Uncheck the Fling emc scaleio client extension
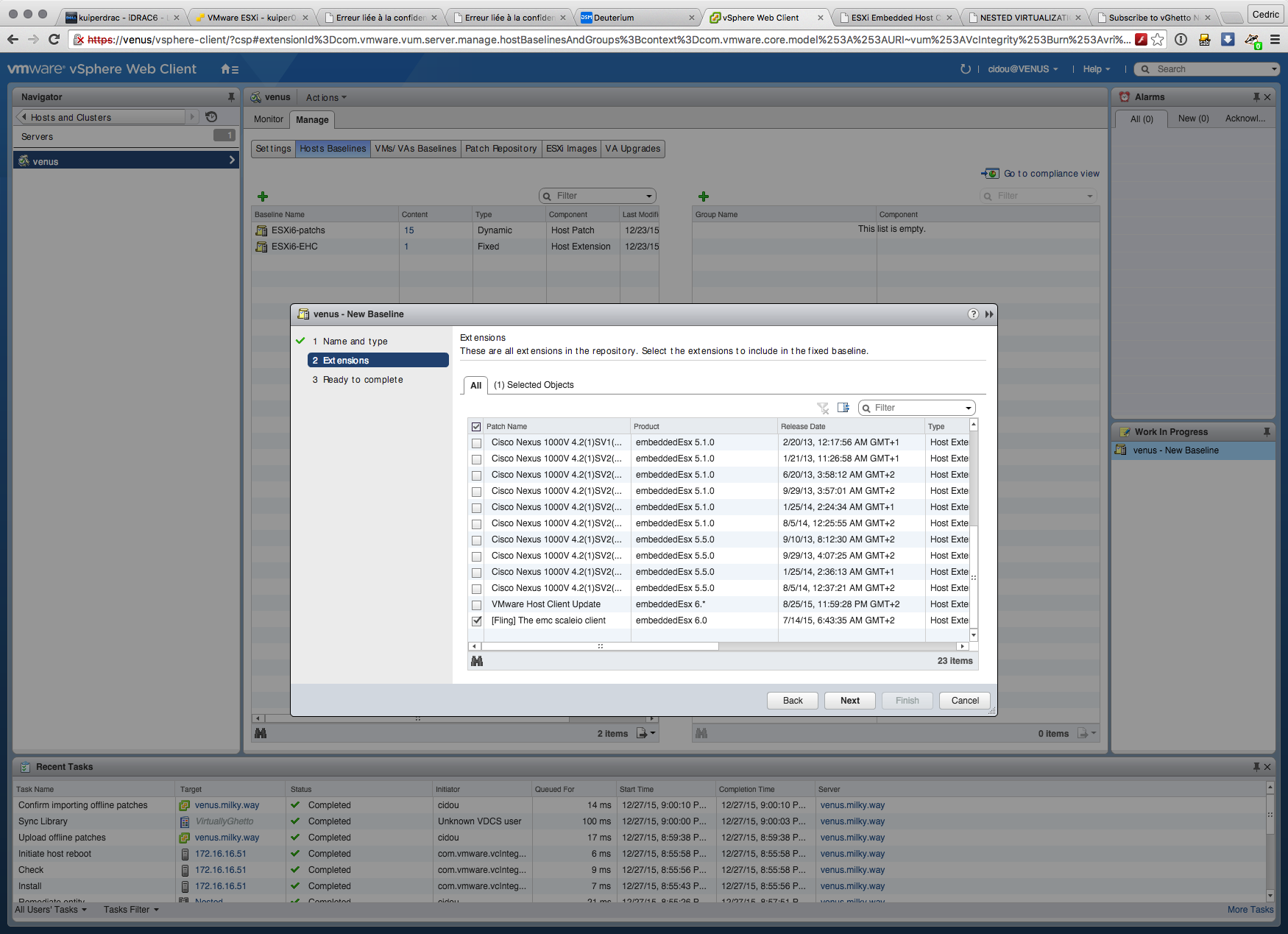1288x934 pixels. [x=477, y=621]
